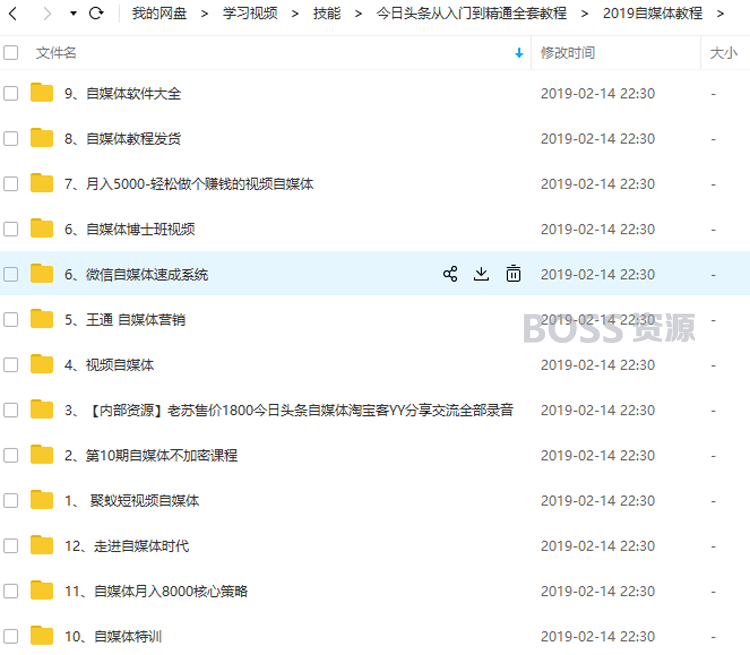Viewport: 750px width, 655px height.
Task: Expand chevron after 我的网盘 breadcrumb
Action: [204, 14]
